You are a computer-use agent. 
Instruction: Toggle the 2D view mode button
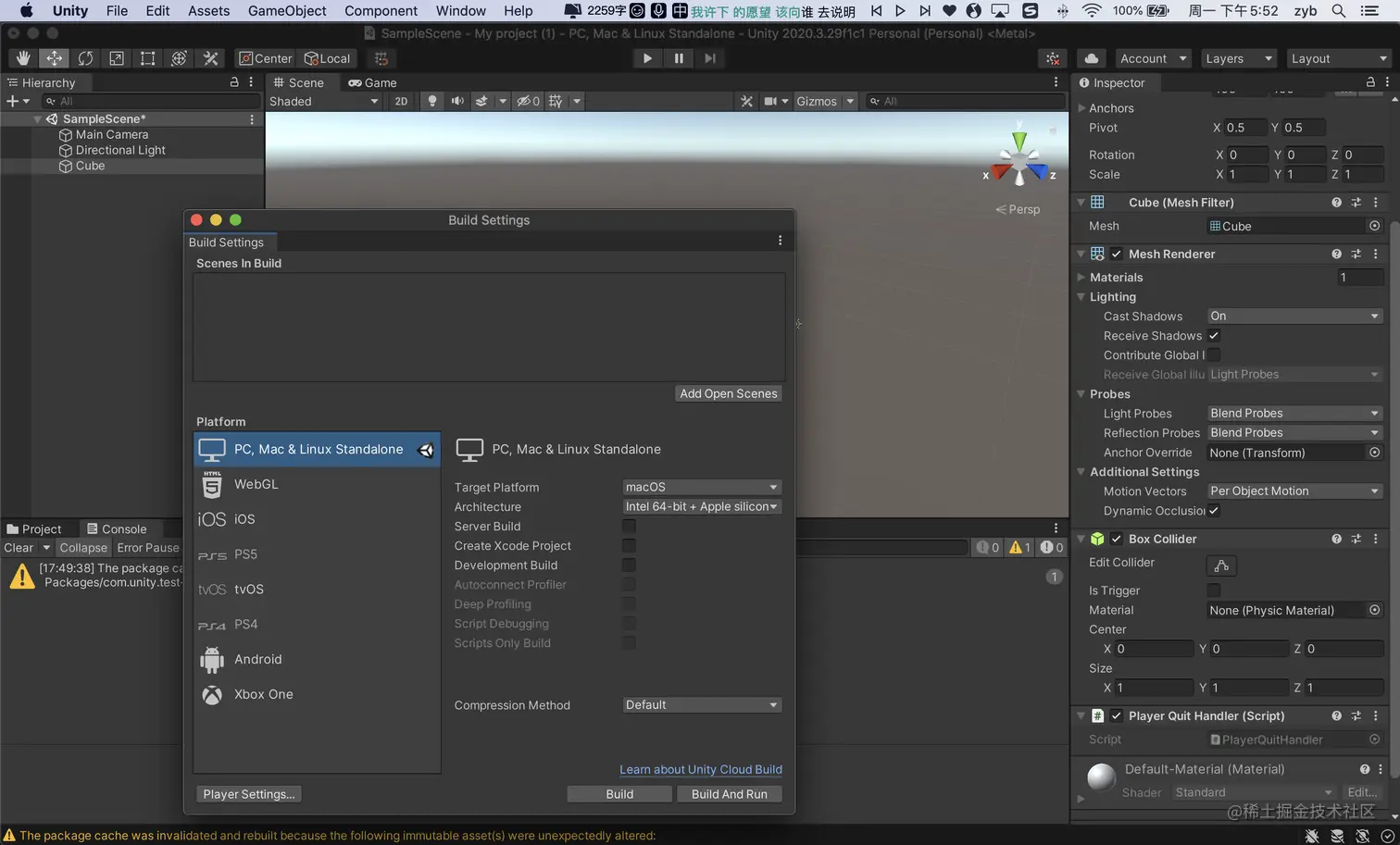pyautogui.click(x=401, y=101)
